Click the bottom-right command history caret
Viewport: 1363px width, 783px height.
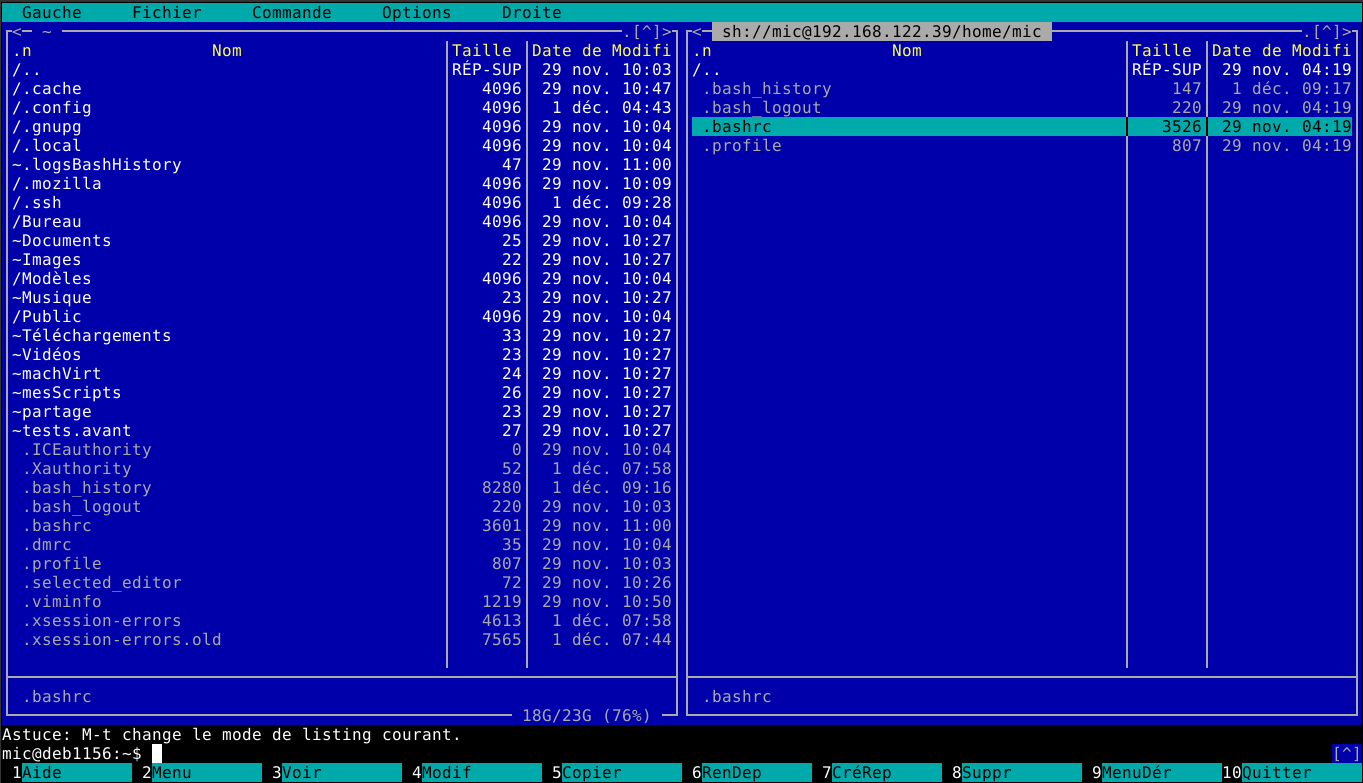1346,753
